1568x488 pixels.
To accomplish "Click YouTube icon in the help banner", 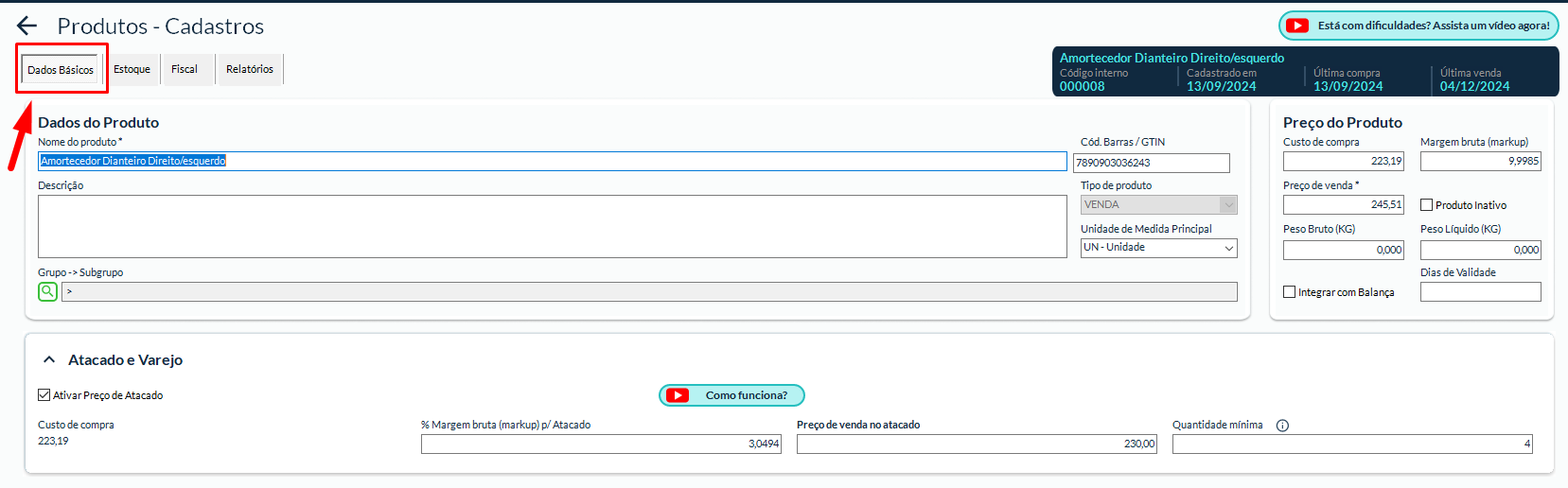I will pyautogui.click(x=1297, y=26).
